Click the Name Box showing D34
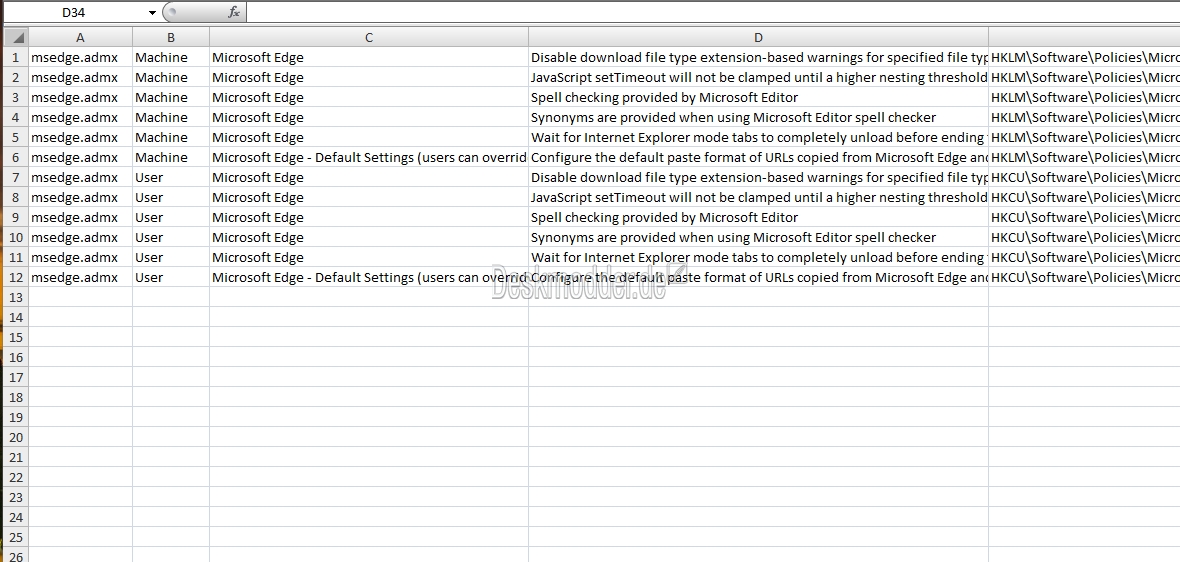 point(74,13)
